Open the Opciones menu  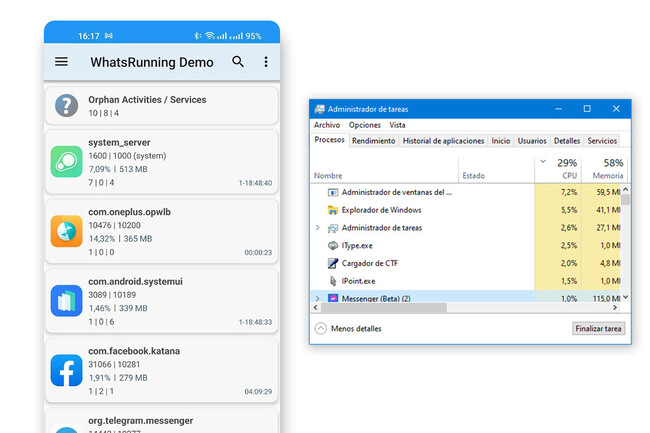coord(365,125)
